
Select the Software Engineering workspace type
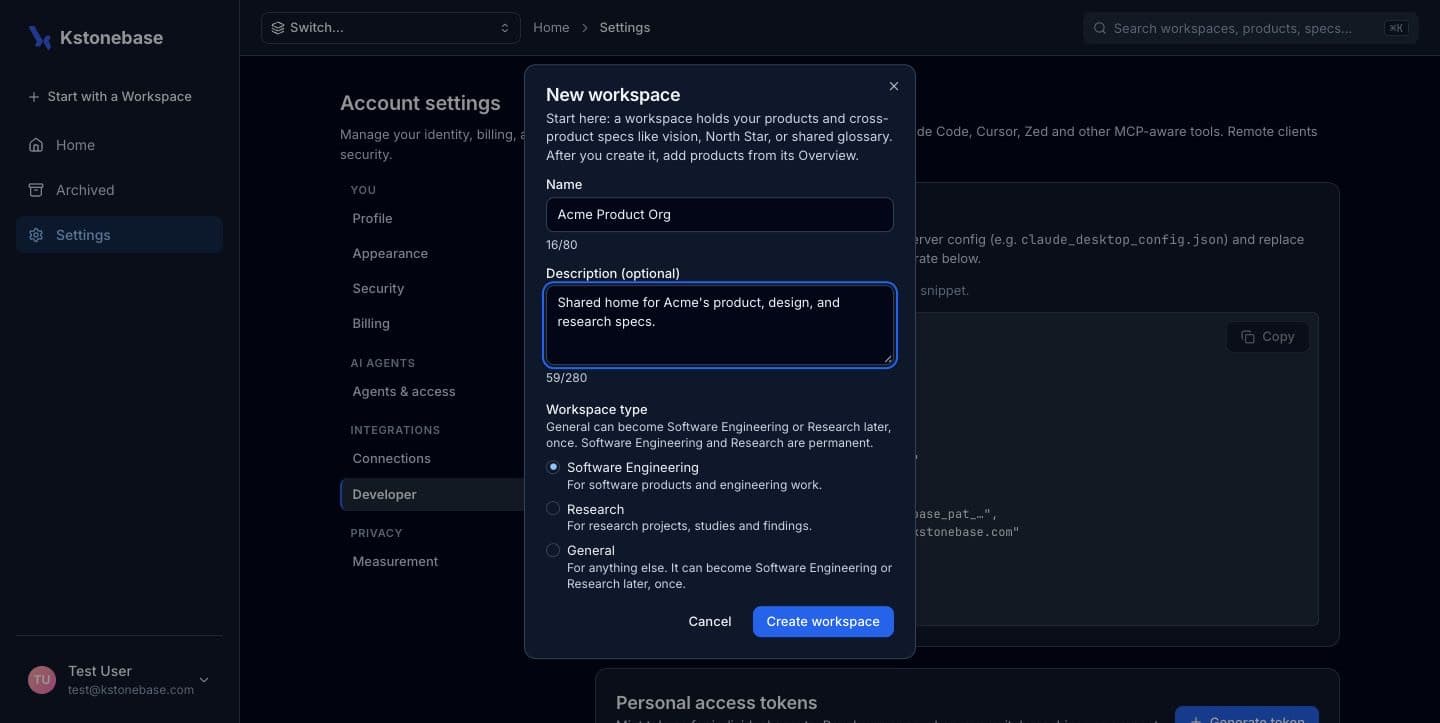pyautogui.click(x=553, y=467)
